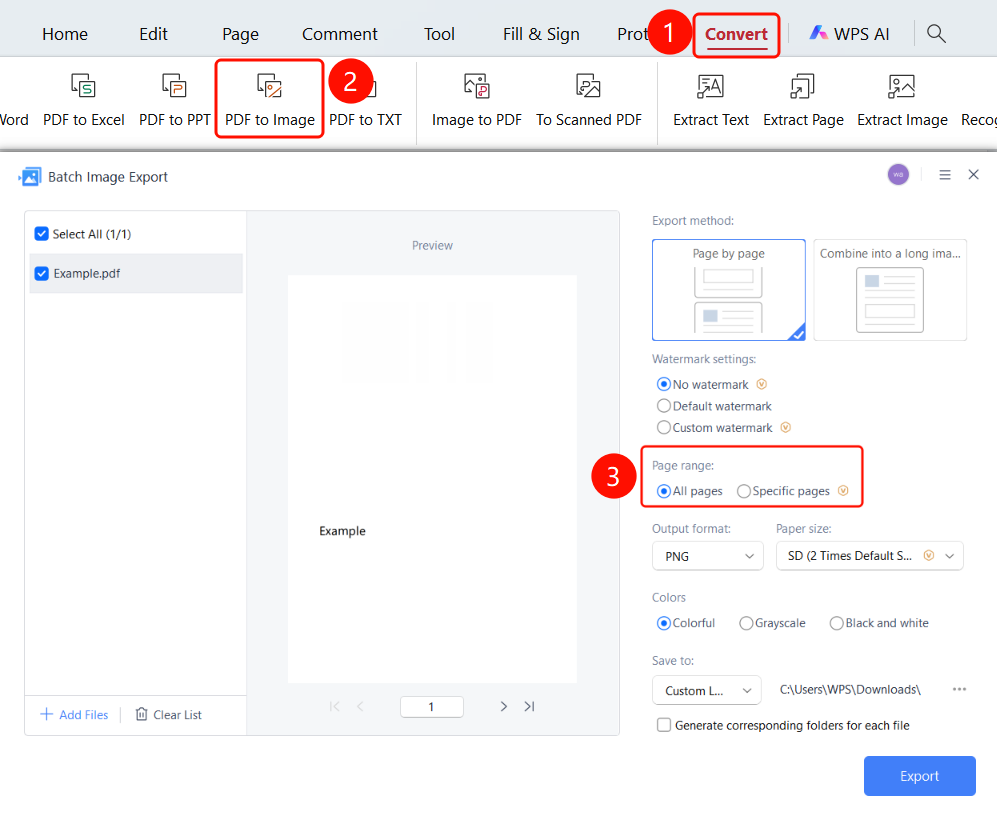Open the PDF to Excel converter

tap(83, 99)
